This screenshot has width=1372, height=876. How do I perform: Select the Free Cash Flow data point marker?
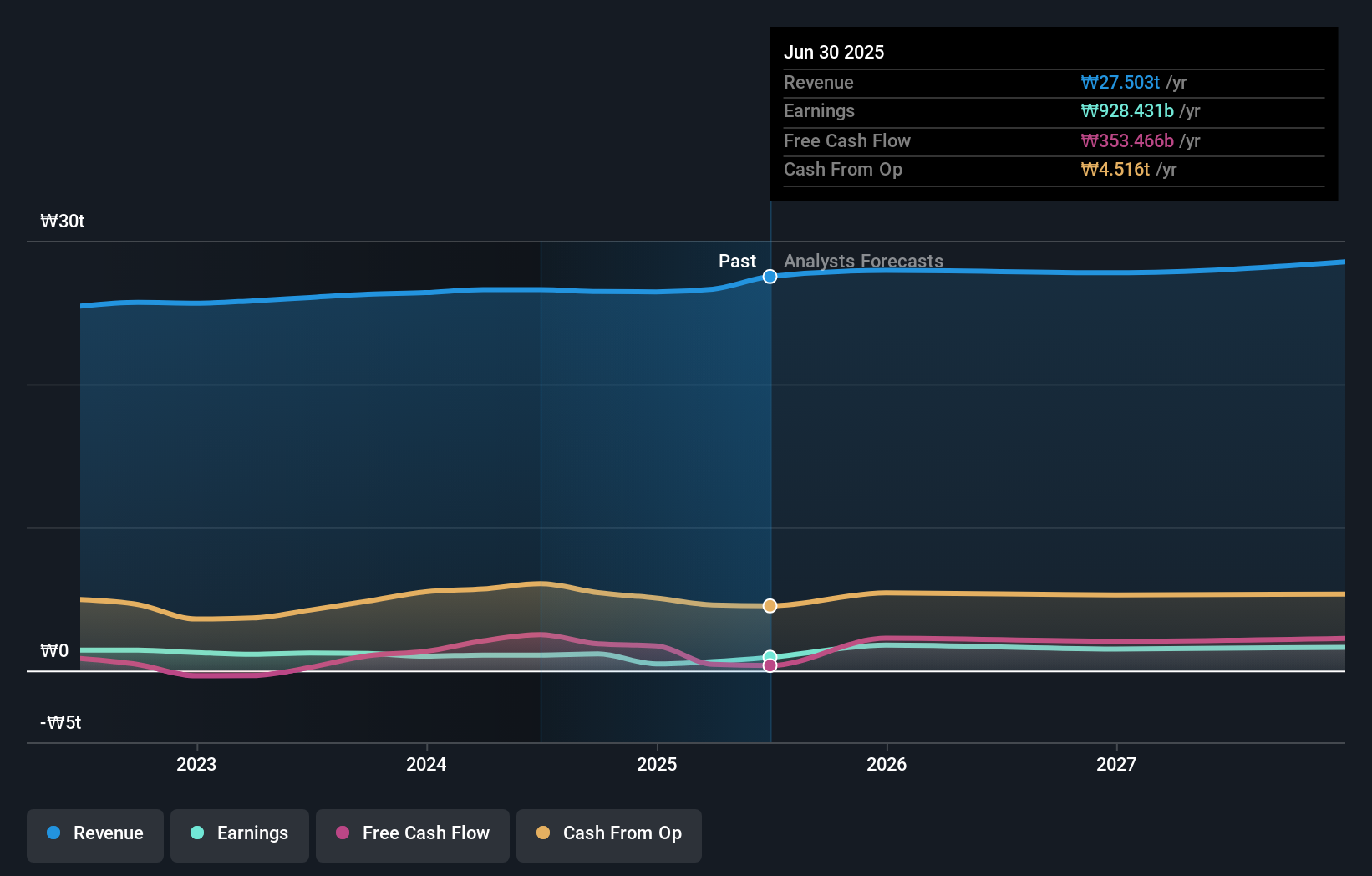[x=770, y=665]
